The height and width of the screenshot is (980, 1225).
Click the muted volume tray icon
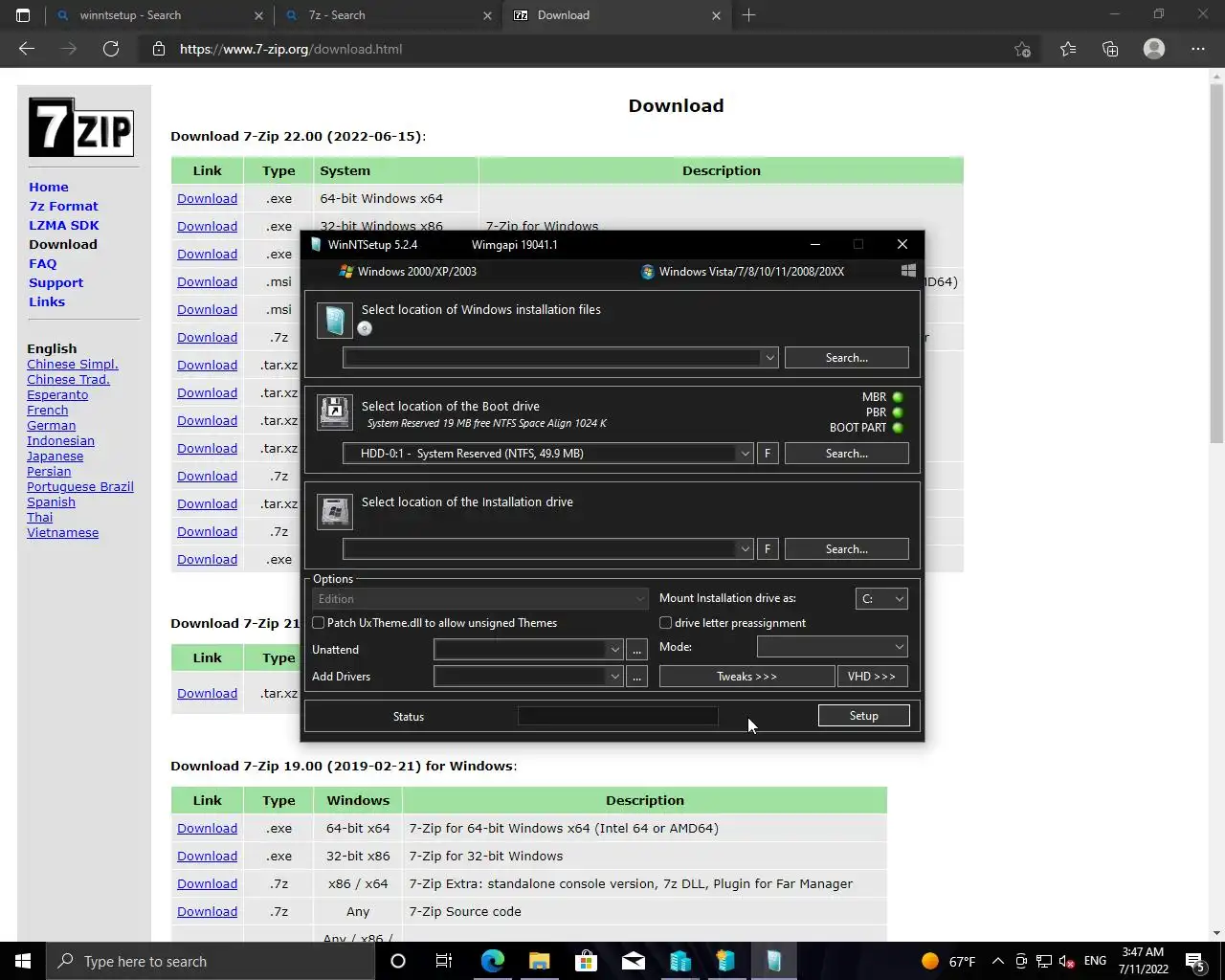(1068, 961)
